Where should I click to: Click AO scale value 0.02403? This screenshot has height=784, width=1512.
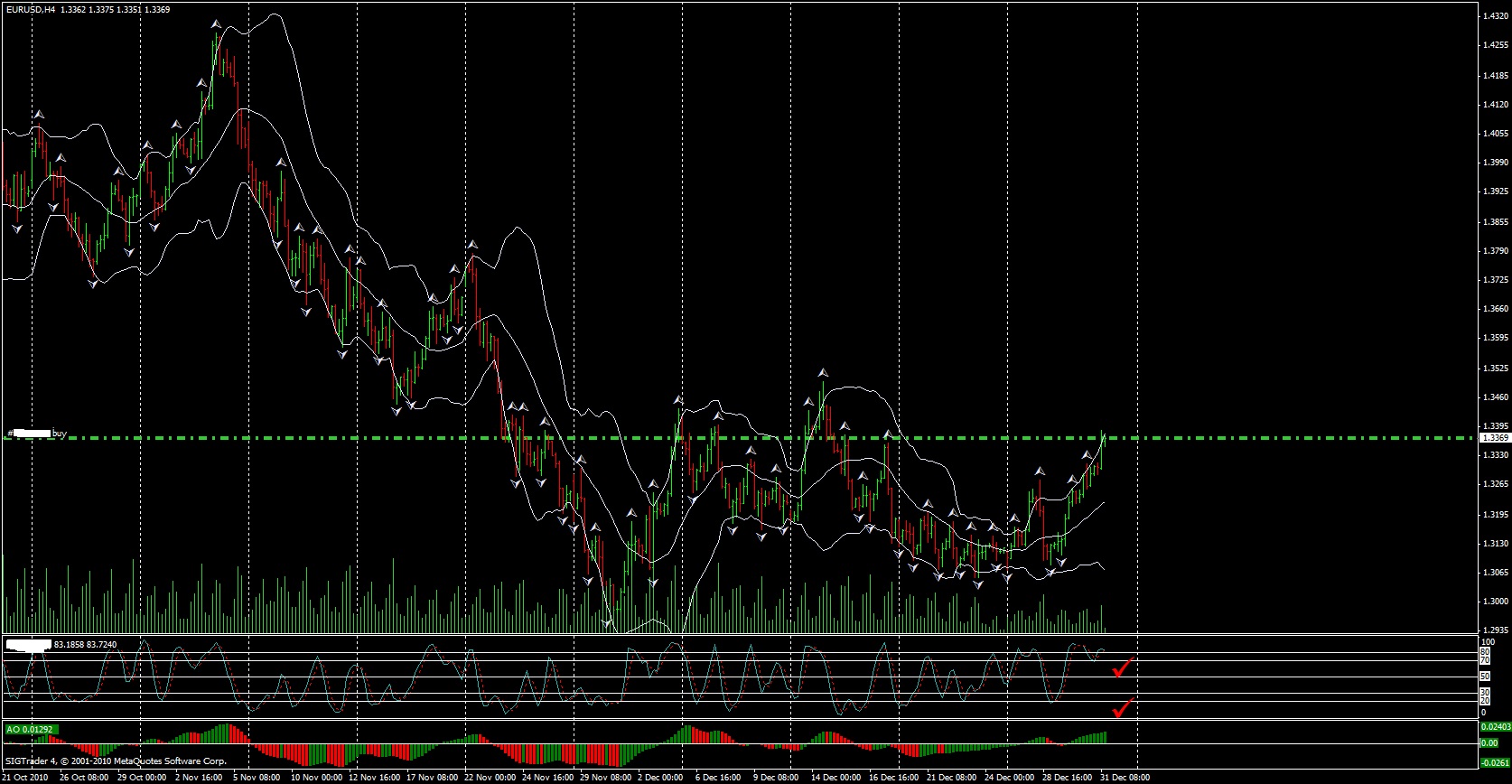[x=1495, y=726]
